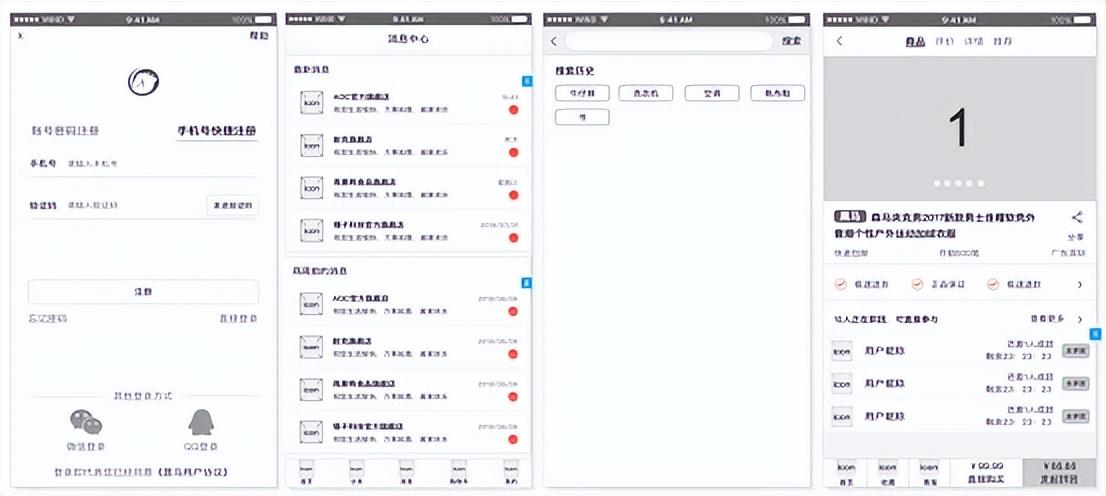Screen dimensions: 1106x496
Task: Click the share icon beside product title
Action: 1077,218
